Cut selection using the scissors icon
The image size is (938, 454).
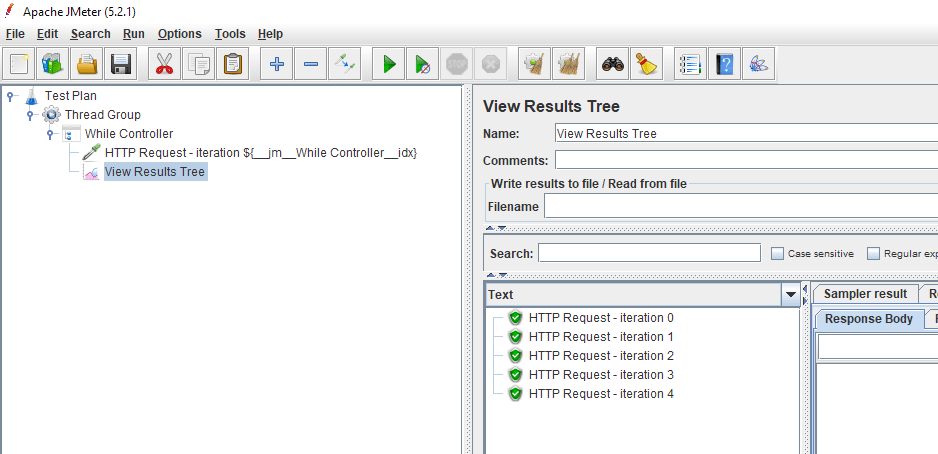coord(165,63)
